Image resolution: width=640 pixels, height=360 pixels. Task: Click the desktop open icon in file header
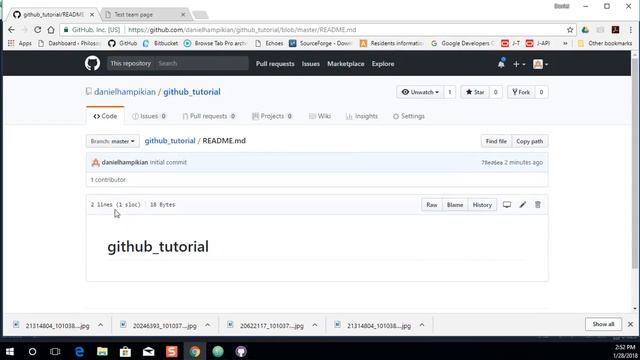(x=507, y=204)
